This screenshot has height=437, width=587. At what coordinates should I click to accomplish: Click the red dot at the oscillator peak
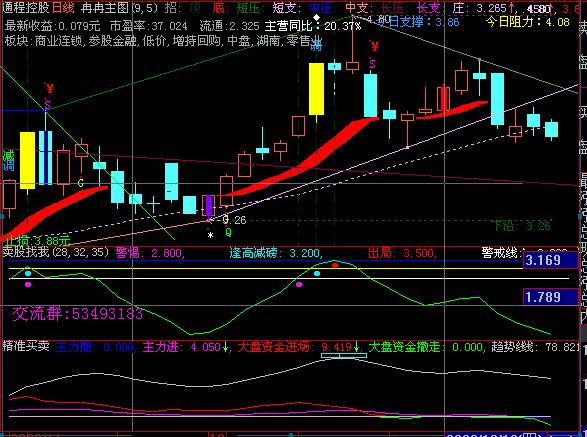click(x=335, y=265)
